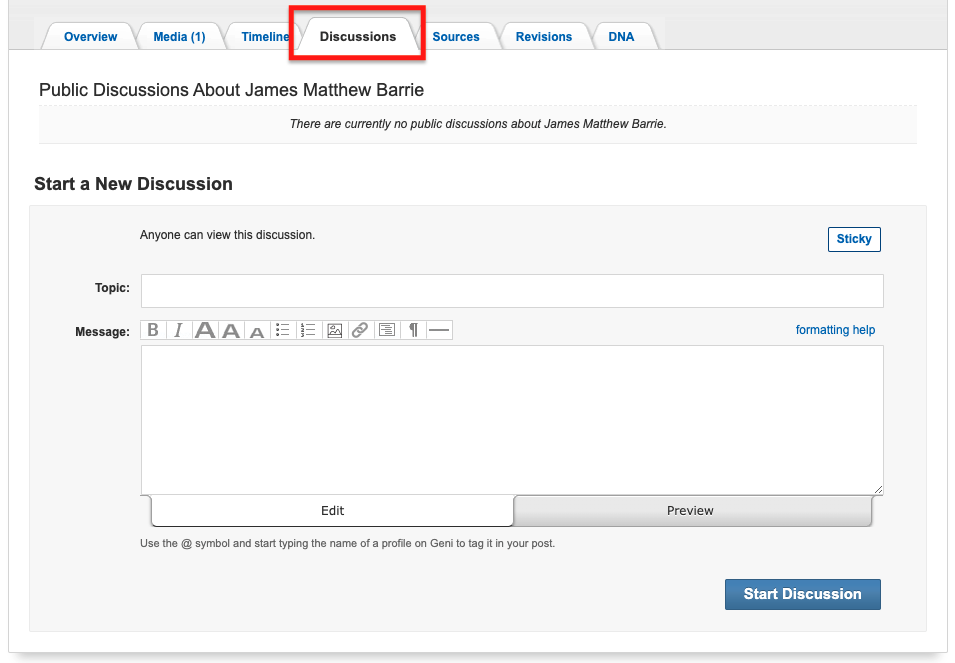
Task: Insert a hyperlink into the message
Action: click(361, 330)
